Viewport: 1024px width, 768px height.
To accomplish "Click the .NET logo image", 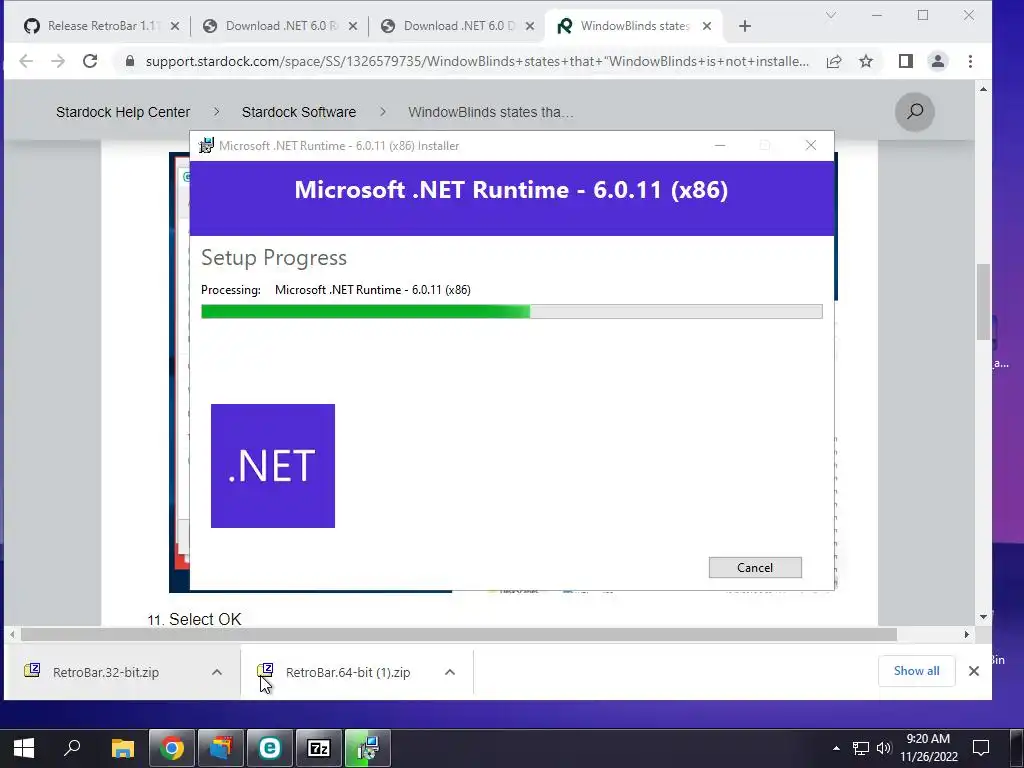I will (x=273, y=466).
